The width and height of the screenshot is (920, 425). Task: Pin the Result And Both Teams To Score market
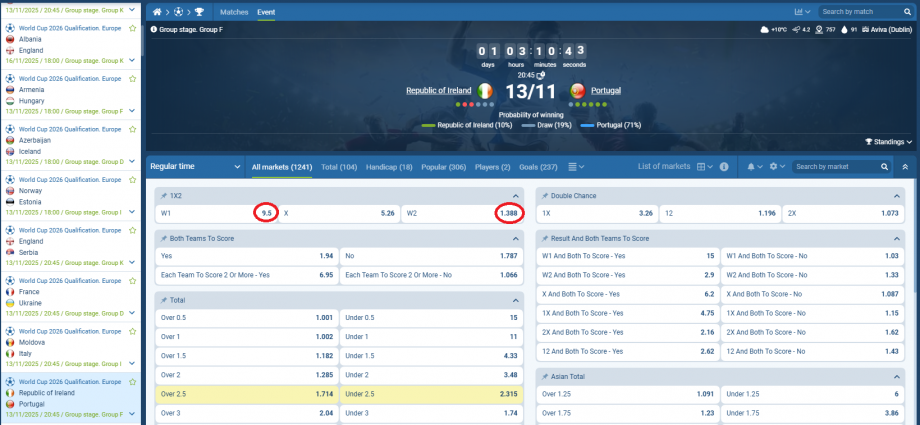coord(545,239)
